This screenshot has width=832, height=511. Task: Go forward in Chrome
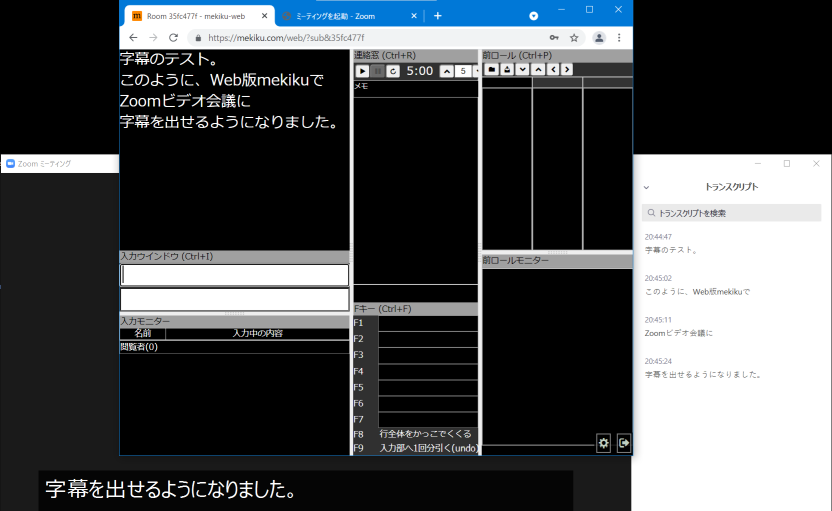coord(153,38)
